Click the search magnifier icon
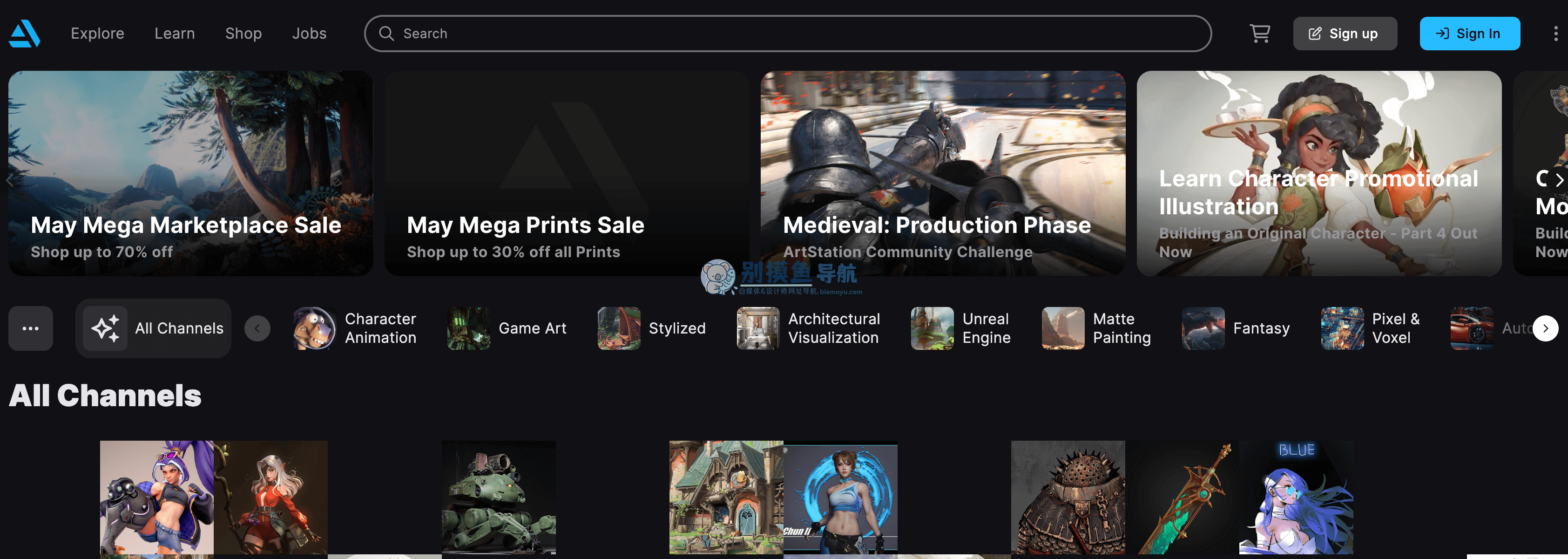 click(386, 34)
